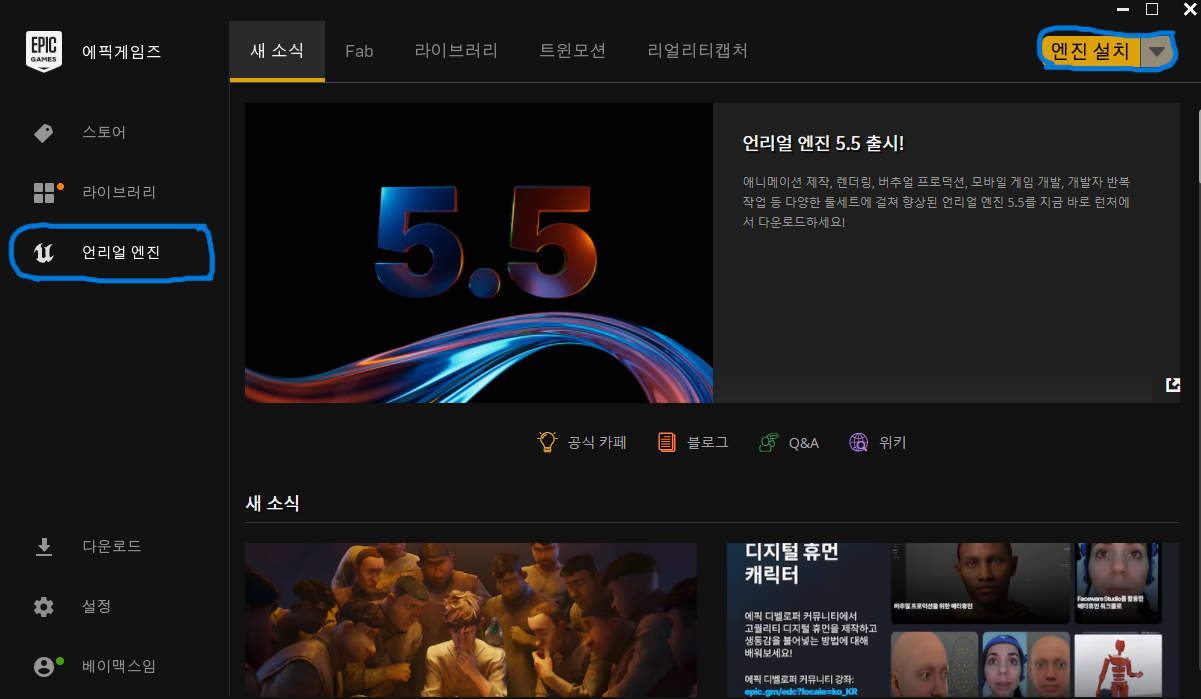1201x699 pixels.
Task: Open the 스토어 tag icon
Action: point(44,133)
